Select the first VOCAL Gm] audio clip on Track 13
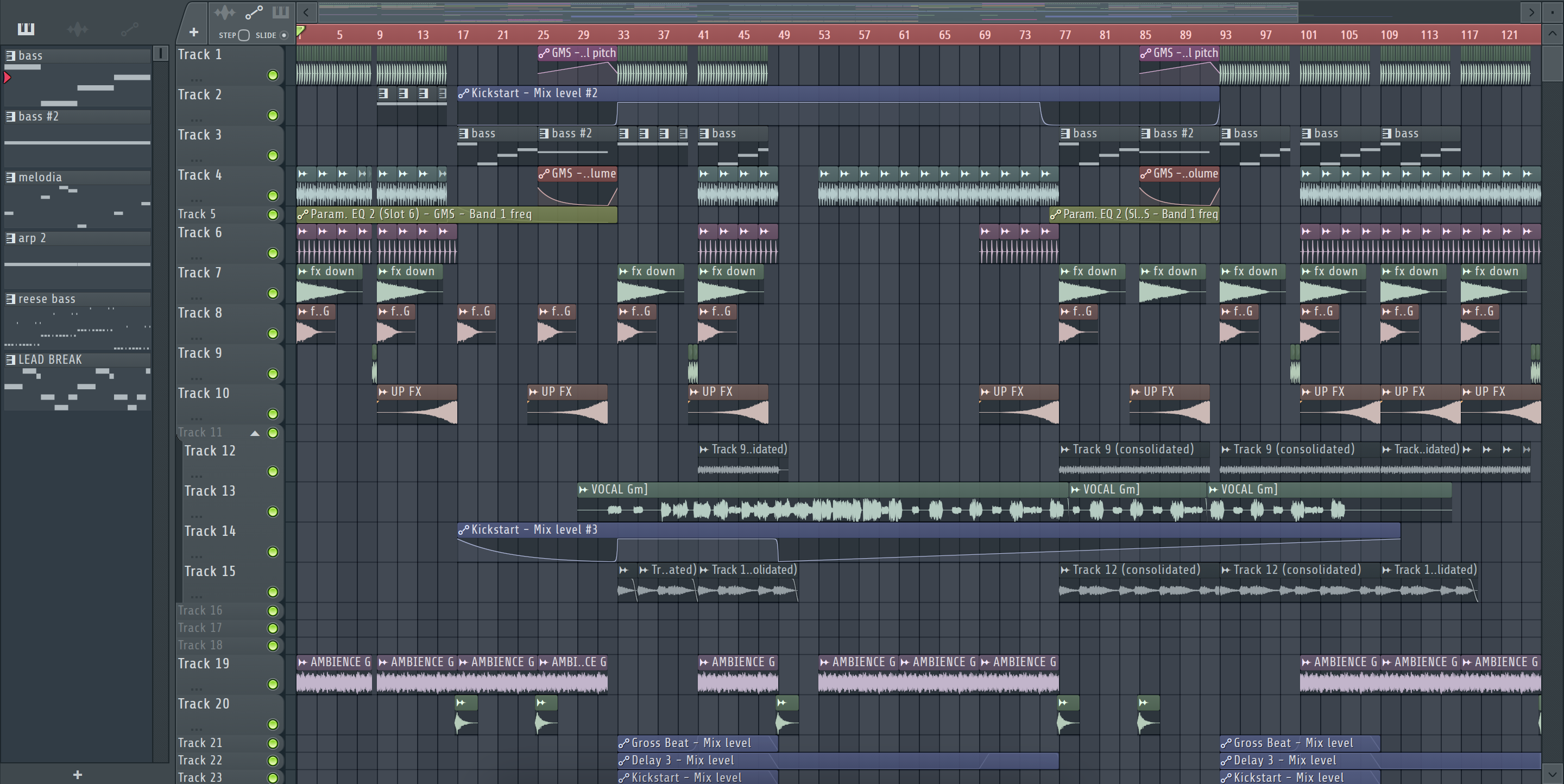 tap(822, 502)
